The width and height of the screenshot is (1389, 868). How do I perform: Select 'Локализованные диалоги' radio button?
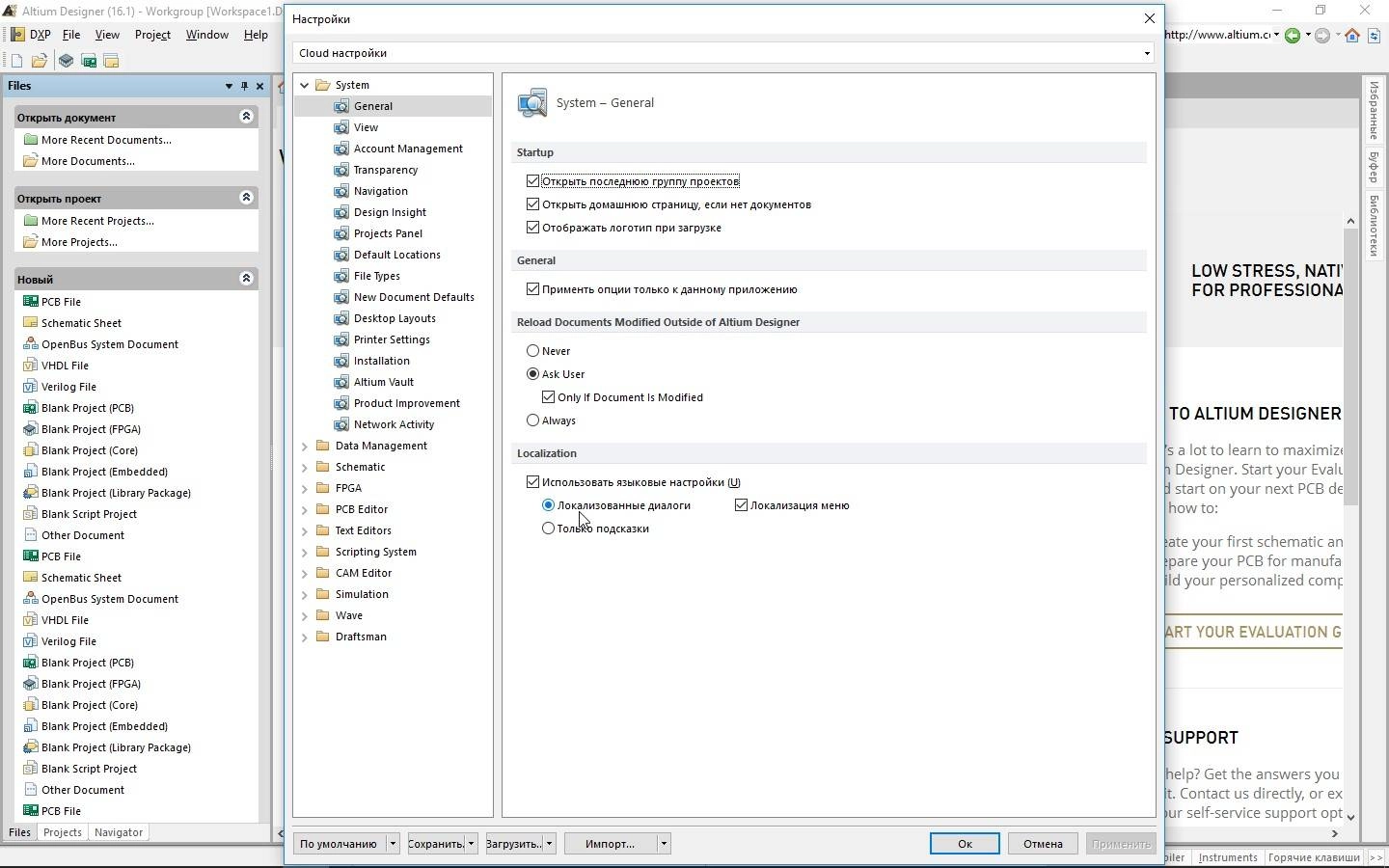pyautogui.click(x=548, y=505)
